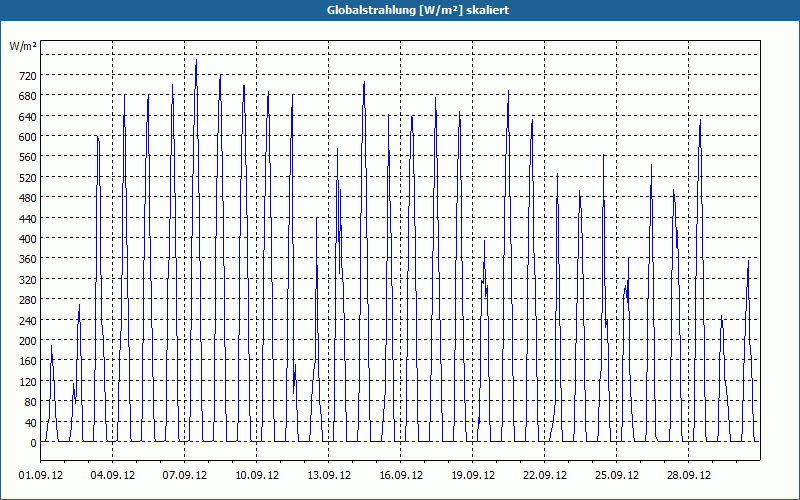The height and width of the screenshot is (500, 800).
Task: Click the "19.09.12" date label
Action: [x=472, y=476]
